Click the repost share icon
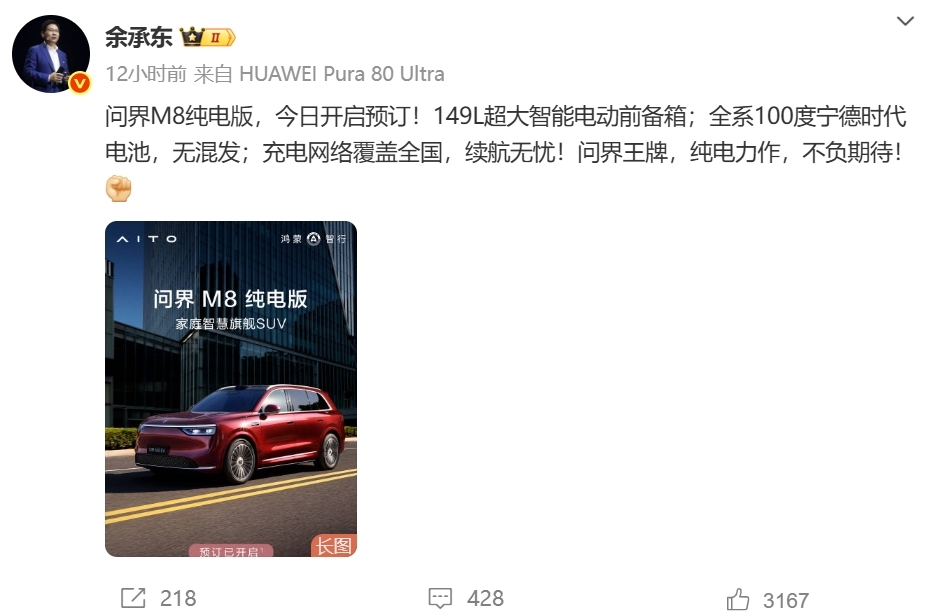Screen dimensions: 937x616 pos(133,598)
